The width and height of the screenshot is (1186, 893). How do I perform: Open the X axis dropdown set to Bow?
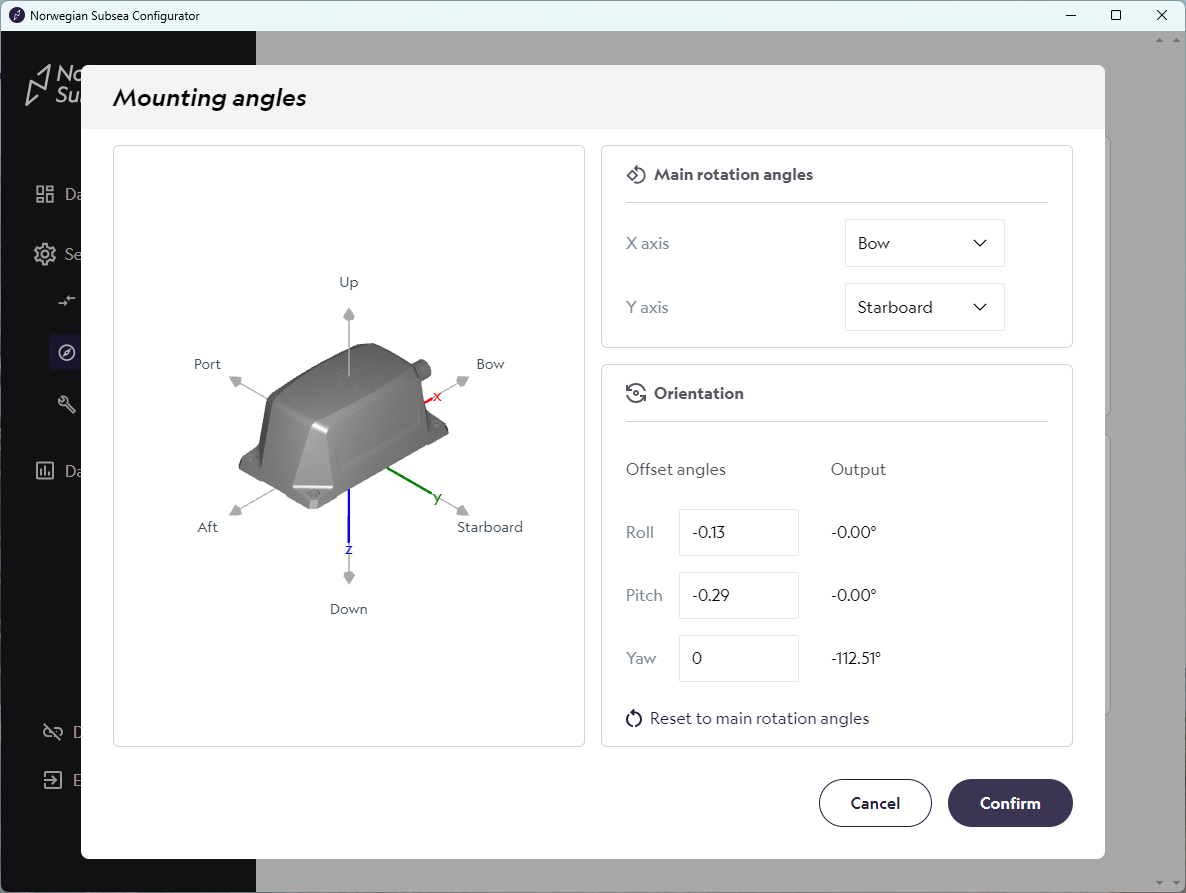click(924, 243)
